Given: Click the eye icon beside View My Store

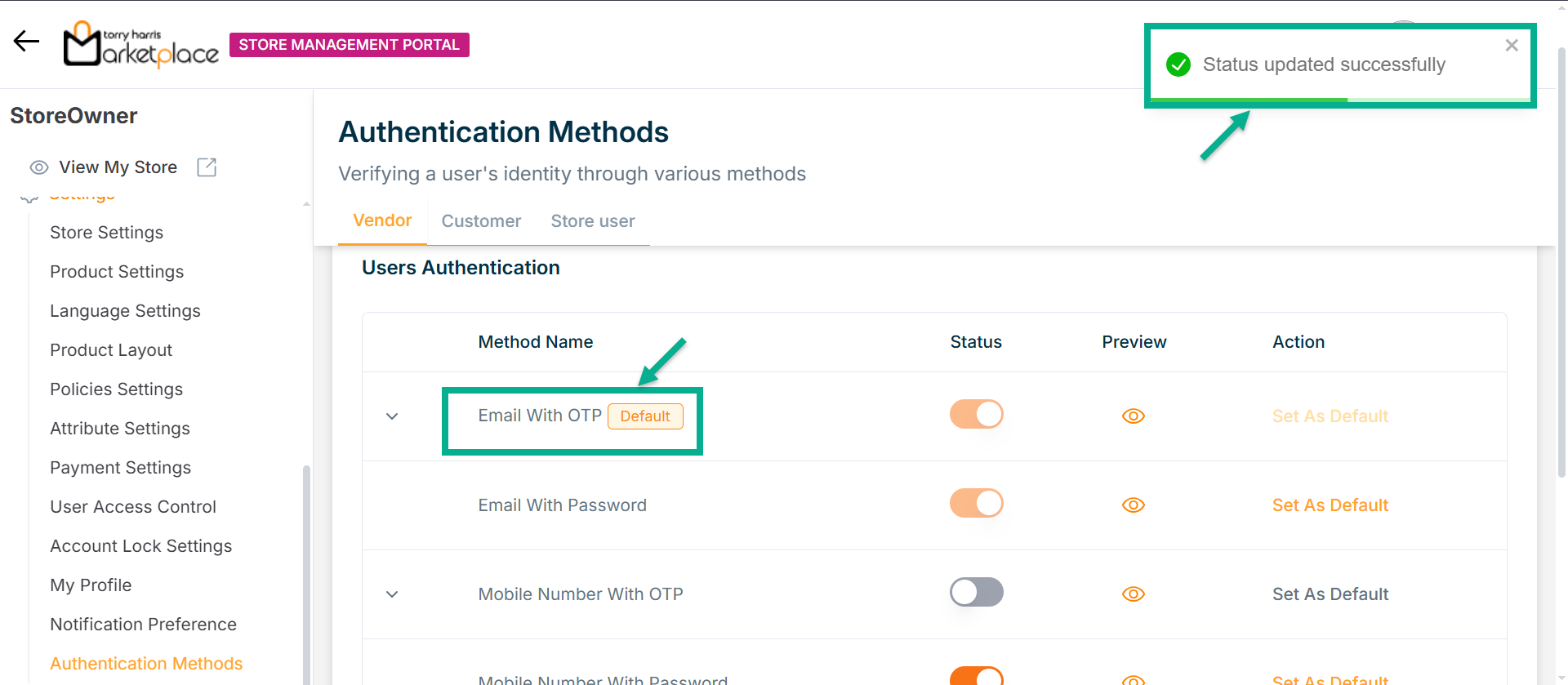Looking at the screenshot, I should [x=38, y=167].
